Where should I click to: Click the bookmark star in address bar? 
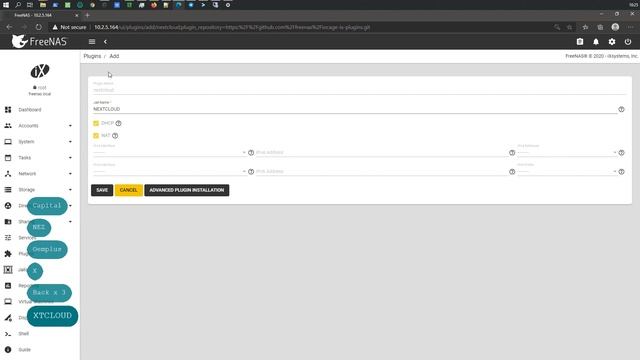569,27
